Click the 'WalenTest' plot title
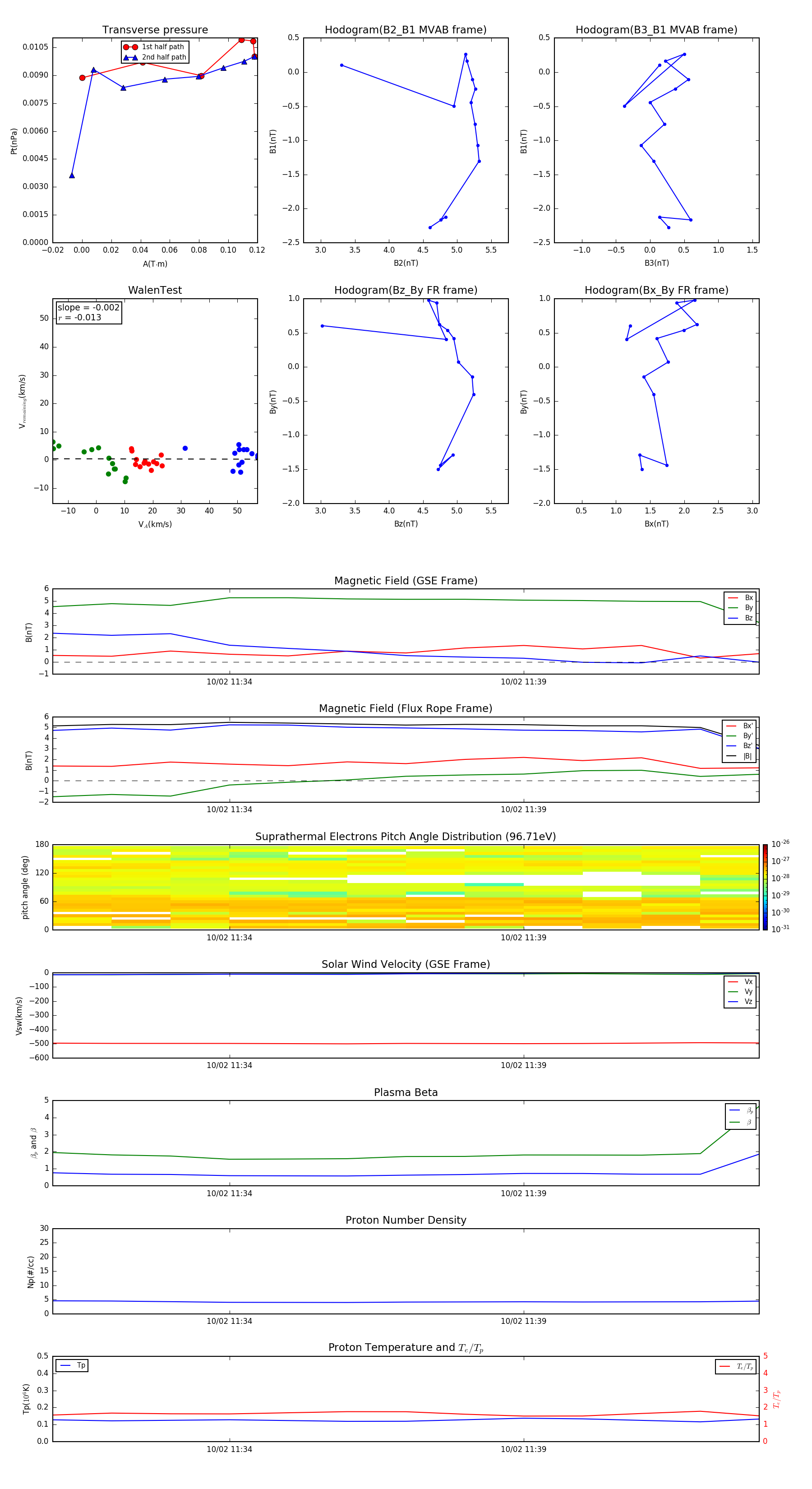This screenshot has width=812, height=1489. coord(155,290)
